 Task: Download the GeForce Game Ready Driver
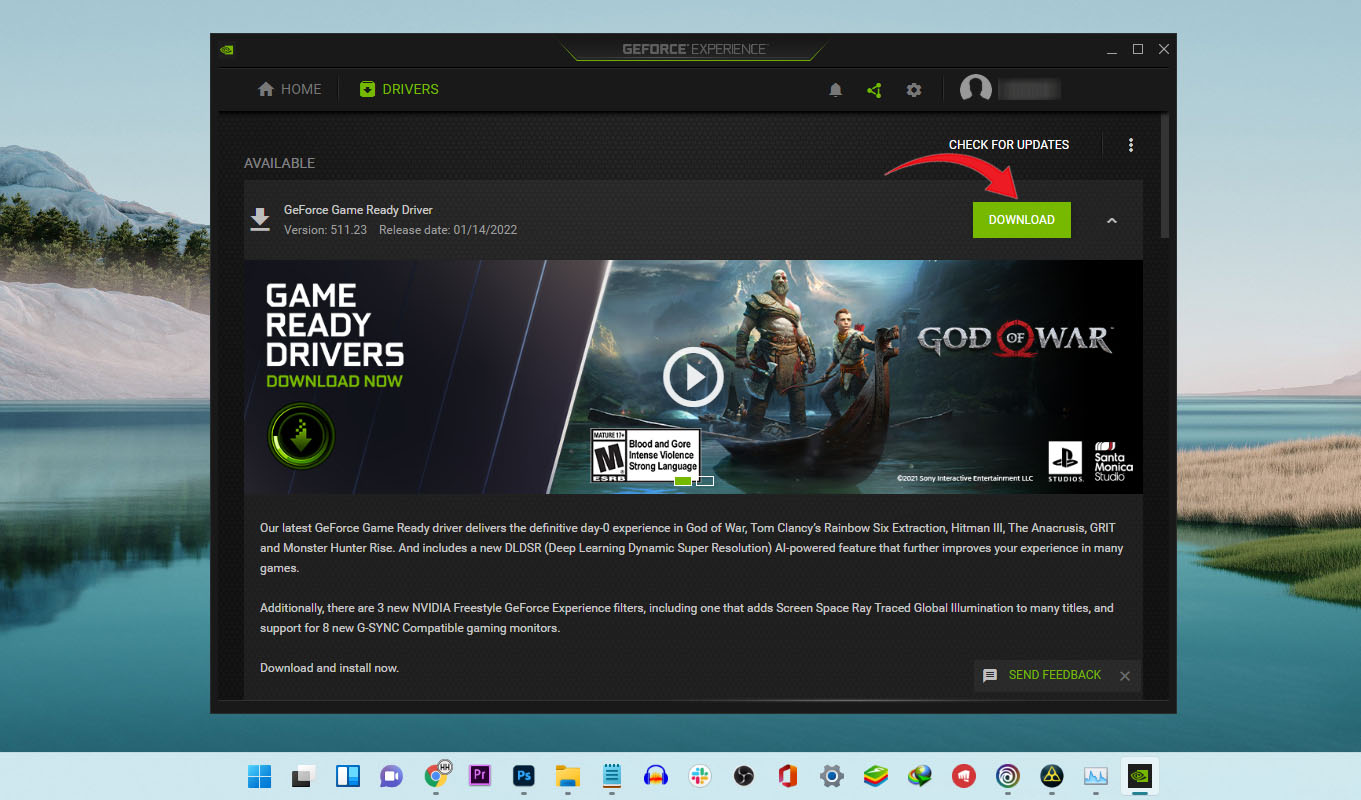coord(1022,220)
